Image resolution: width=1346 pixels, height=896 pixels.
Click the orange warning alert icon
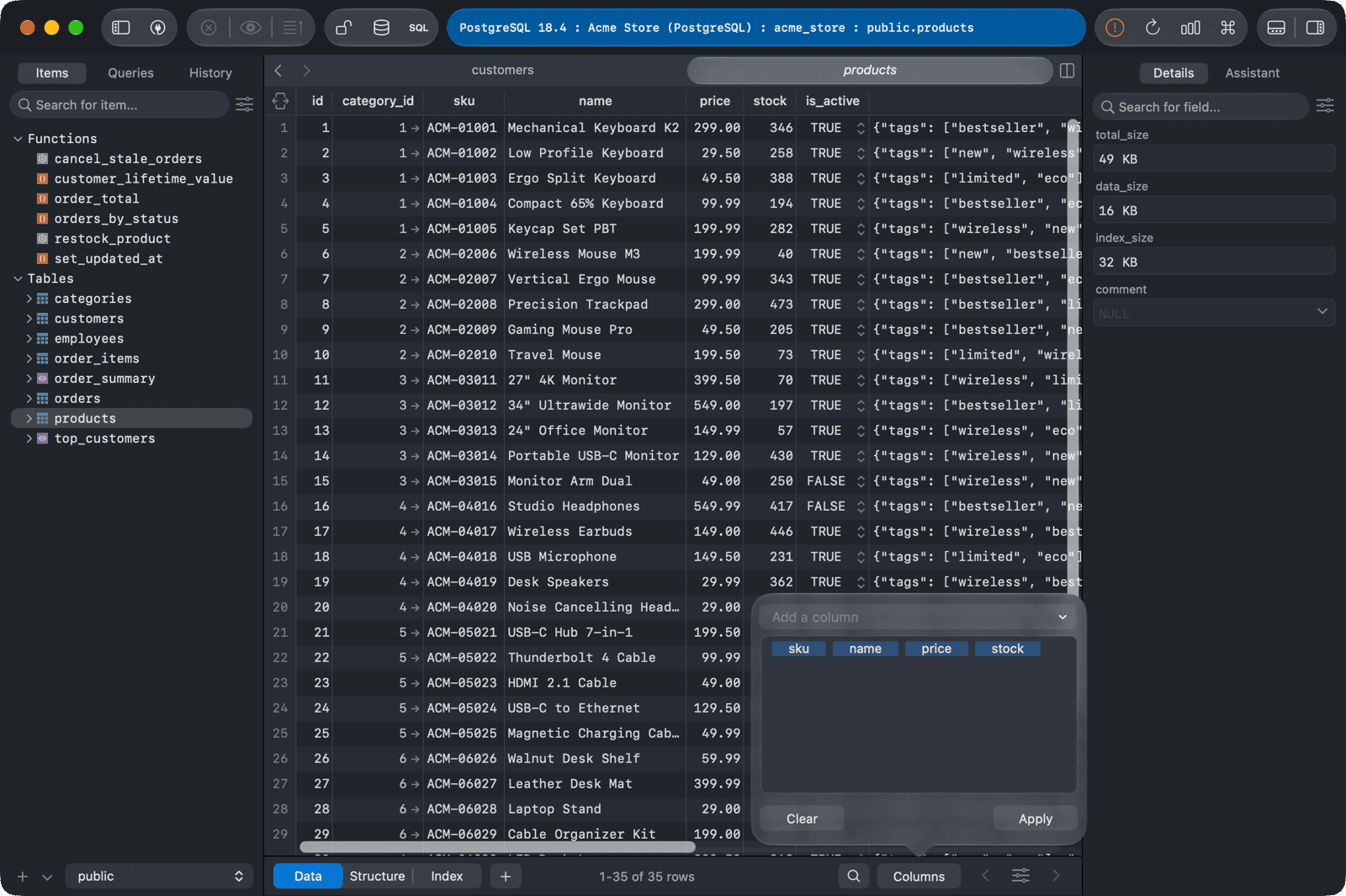point(1115,28)
